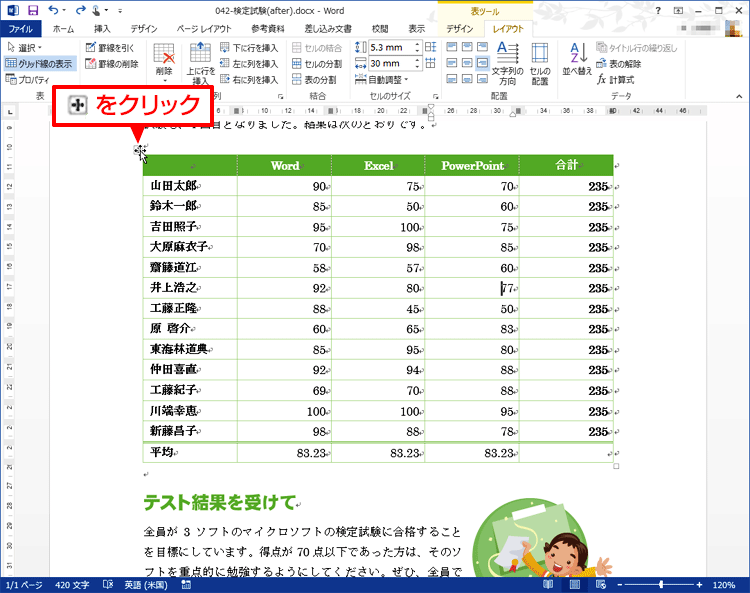
Task: Set Align Center Right cell alignment
Action: (483, 63)
